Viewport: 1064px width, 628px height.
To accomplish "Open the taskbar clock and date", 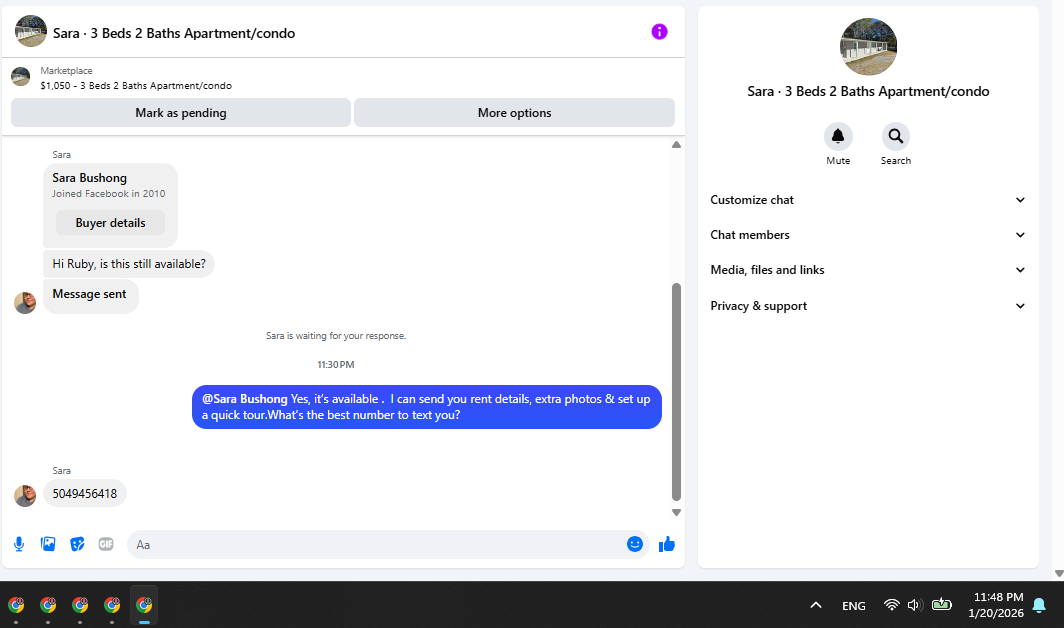I will [x=996, y=605].
